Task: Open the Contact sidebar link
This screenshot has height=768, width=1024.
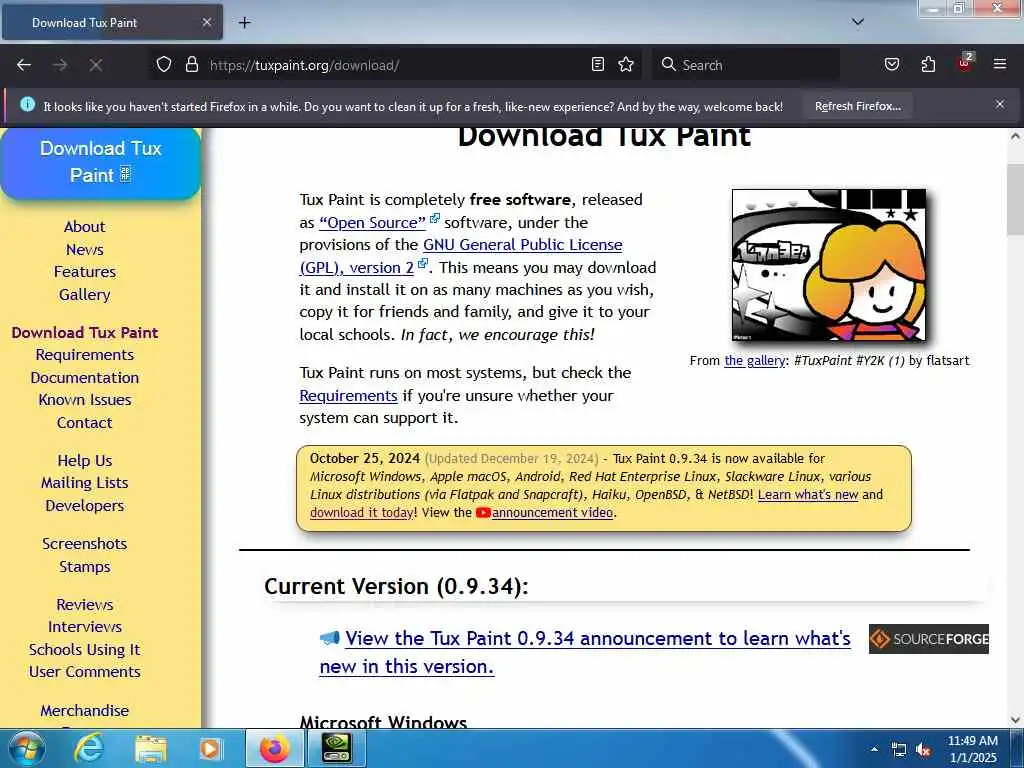Action: pos(84,423)
